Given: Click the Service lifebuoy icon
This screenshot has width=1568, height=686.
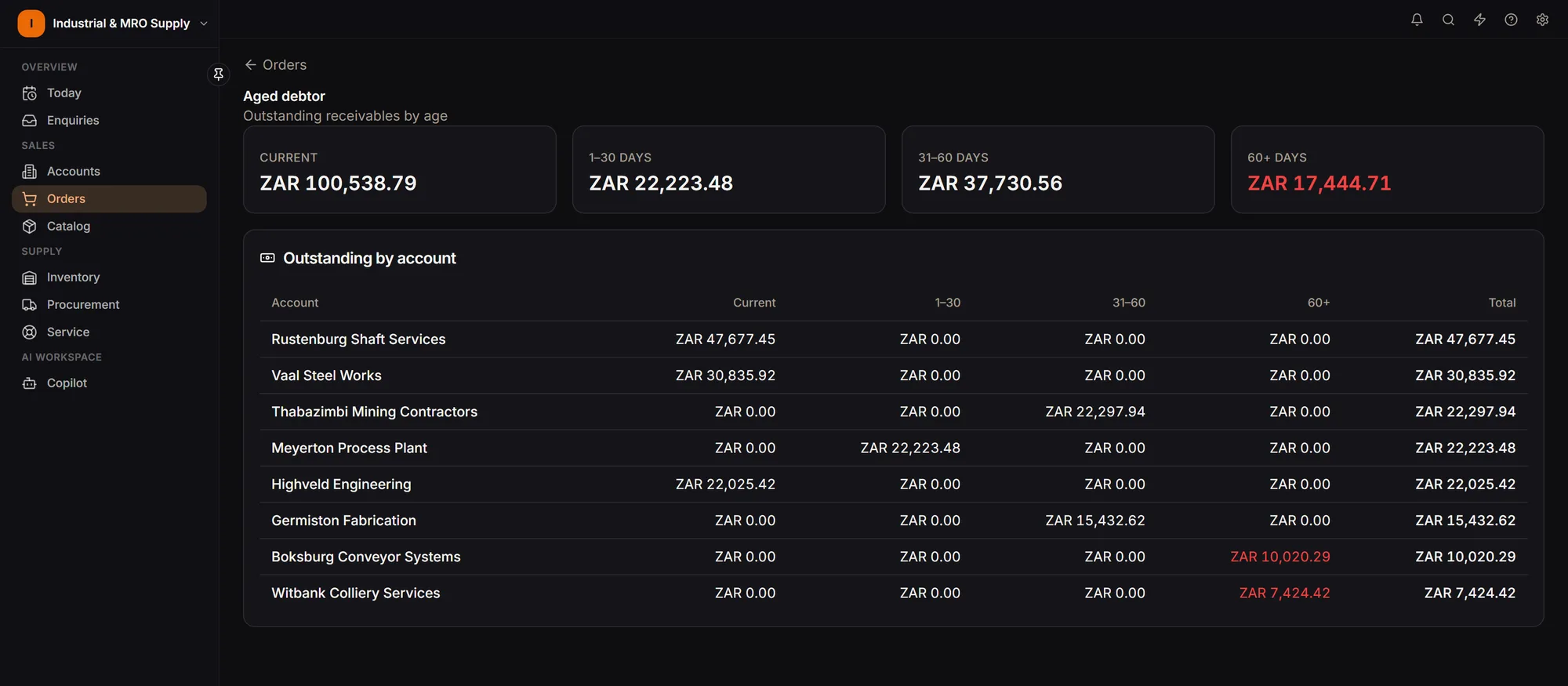Looking at the screenshot, I should pyautogui.click(x=30, y=332).
